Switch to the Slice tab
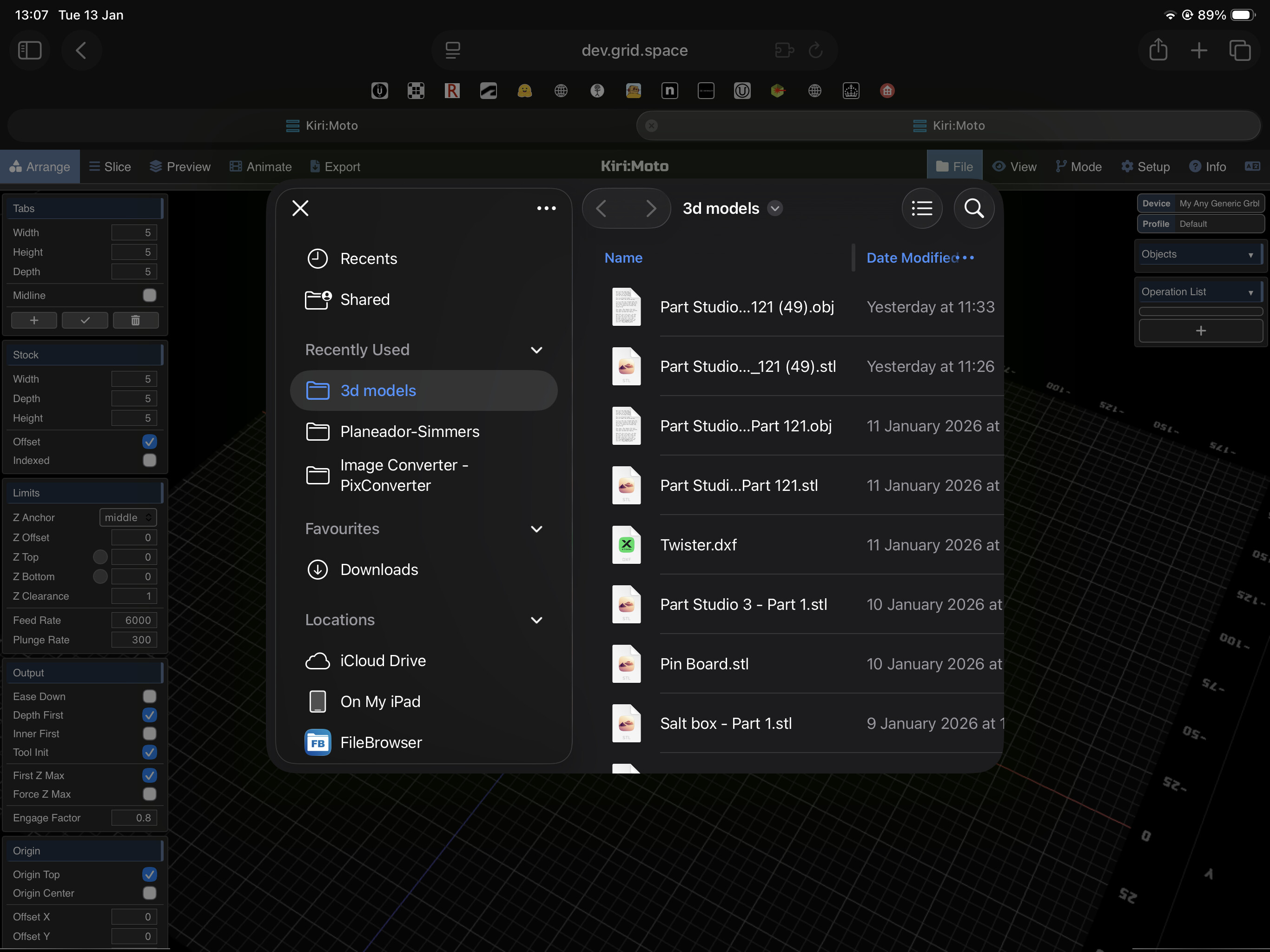 click(110, 166)
